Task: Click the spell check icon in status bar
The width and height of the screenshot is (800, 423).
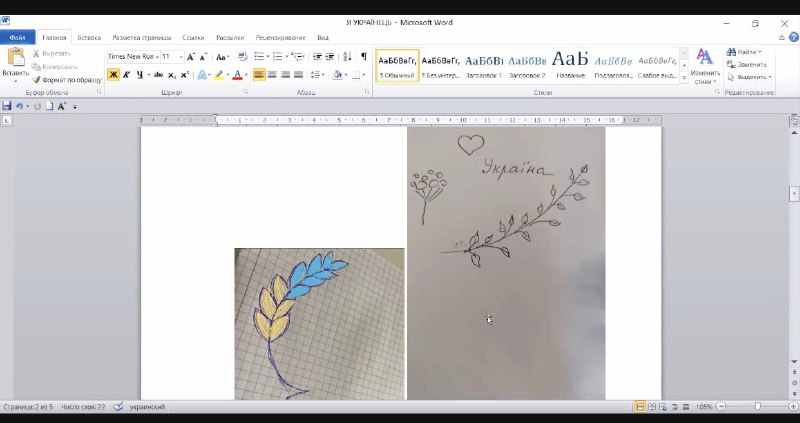Action: [118, 407]
